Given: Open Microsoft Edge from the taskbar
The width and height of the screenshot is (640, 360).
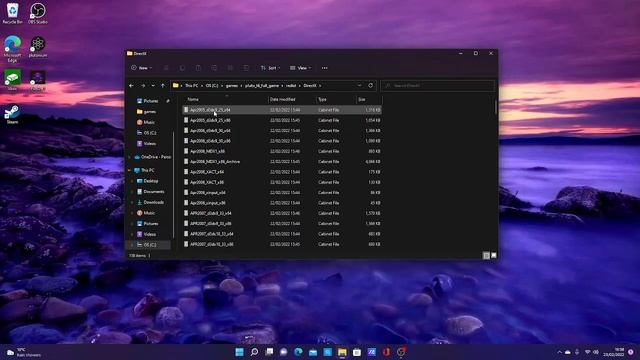Looking at the screenshot, I should point(298,352).
